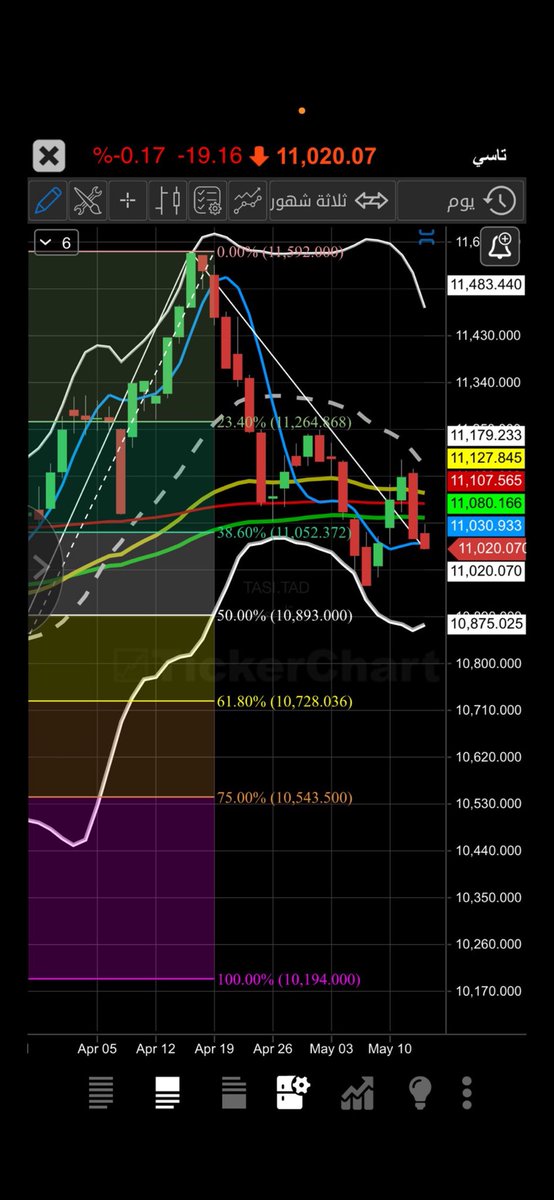Viewport: 554px width, 1200px height.
Task: Click the red 11,107.565 indicator tag
Action: [x=487, y=480]
